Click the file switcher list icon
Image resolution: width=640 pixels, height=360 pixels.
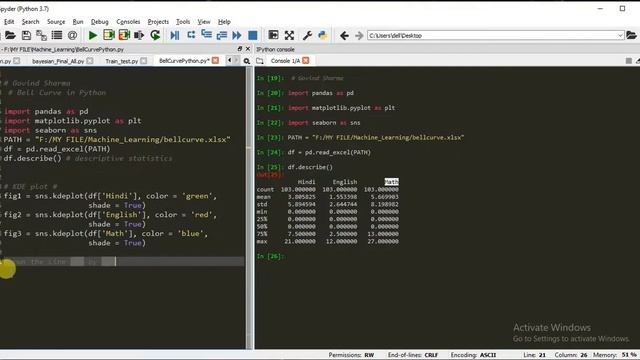pyautogui.click(x=57, y=36)
